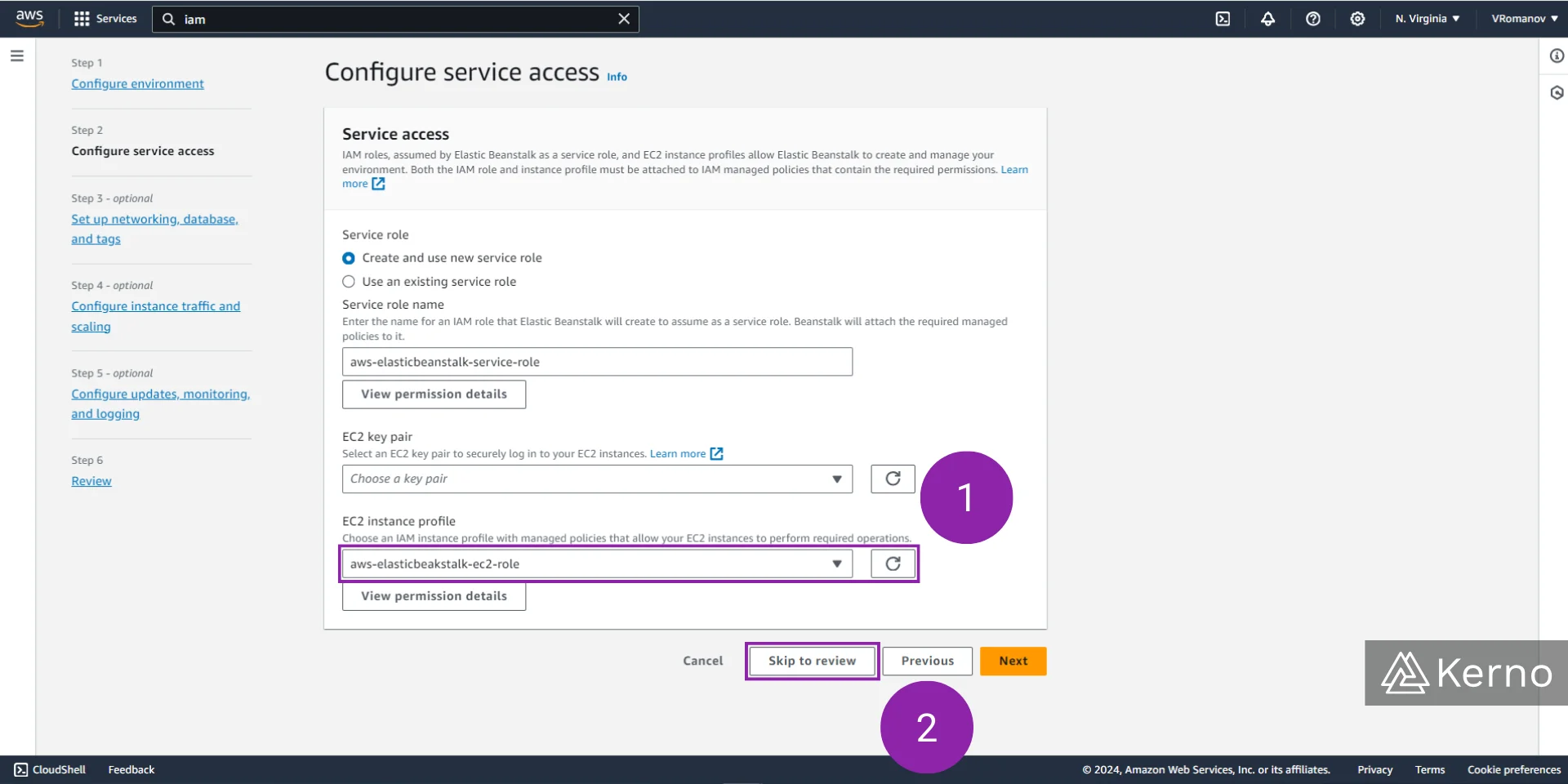Clear the search box with X icon

624,19
